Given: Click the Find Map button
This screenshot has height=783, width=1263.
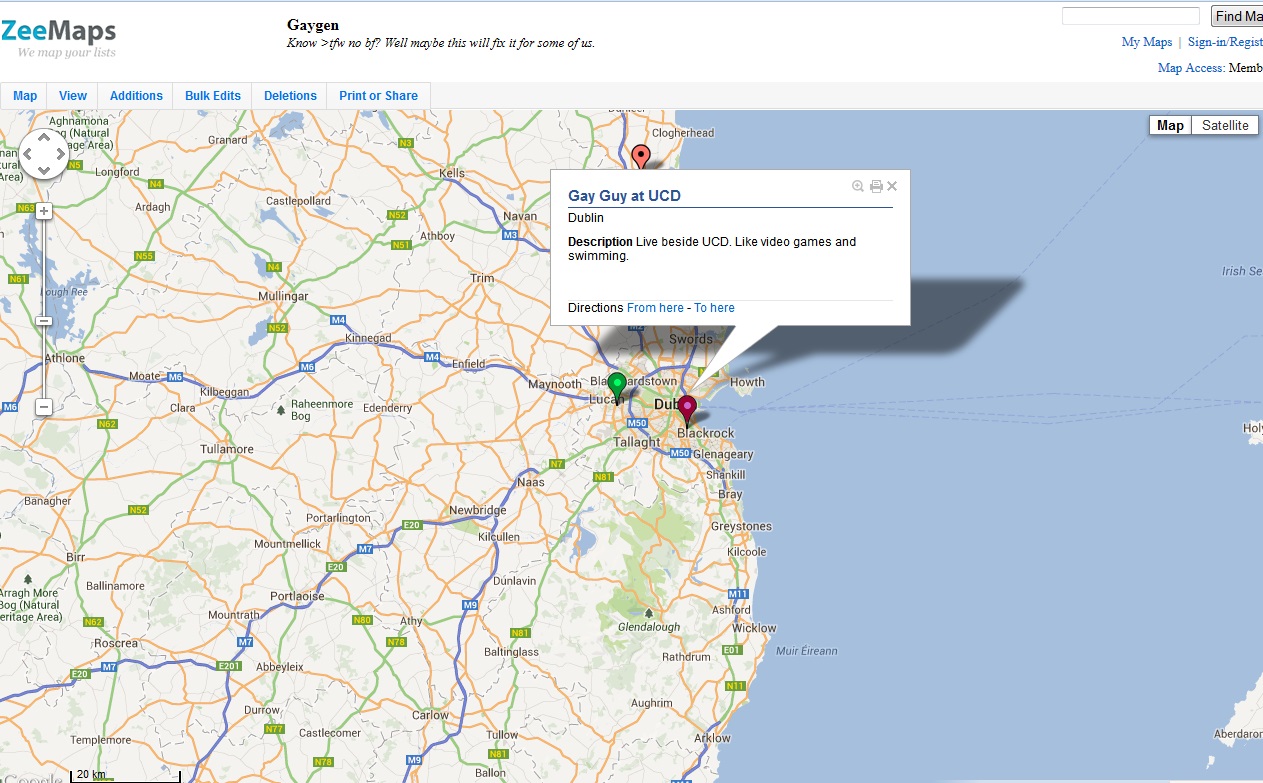Looking at the screenshot, I should point(1237,16).
